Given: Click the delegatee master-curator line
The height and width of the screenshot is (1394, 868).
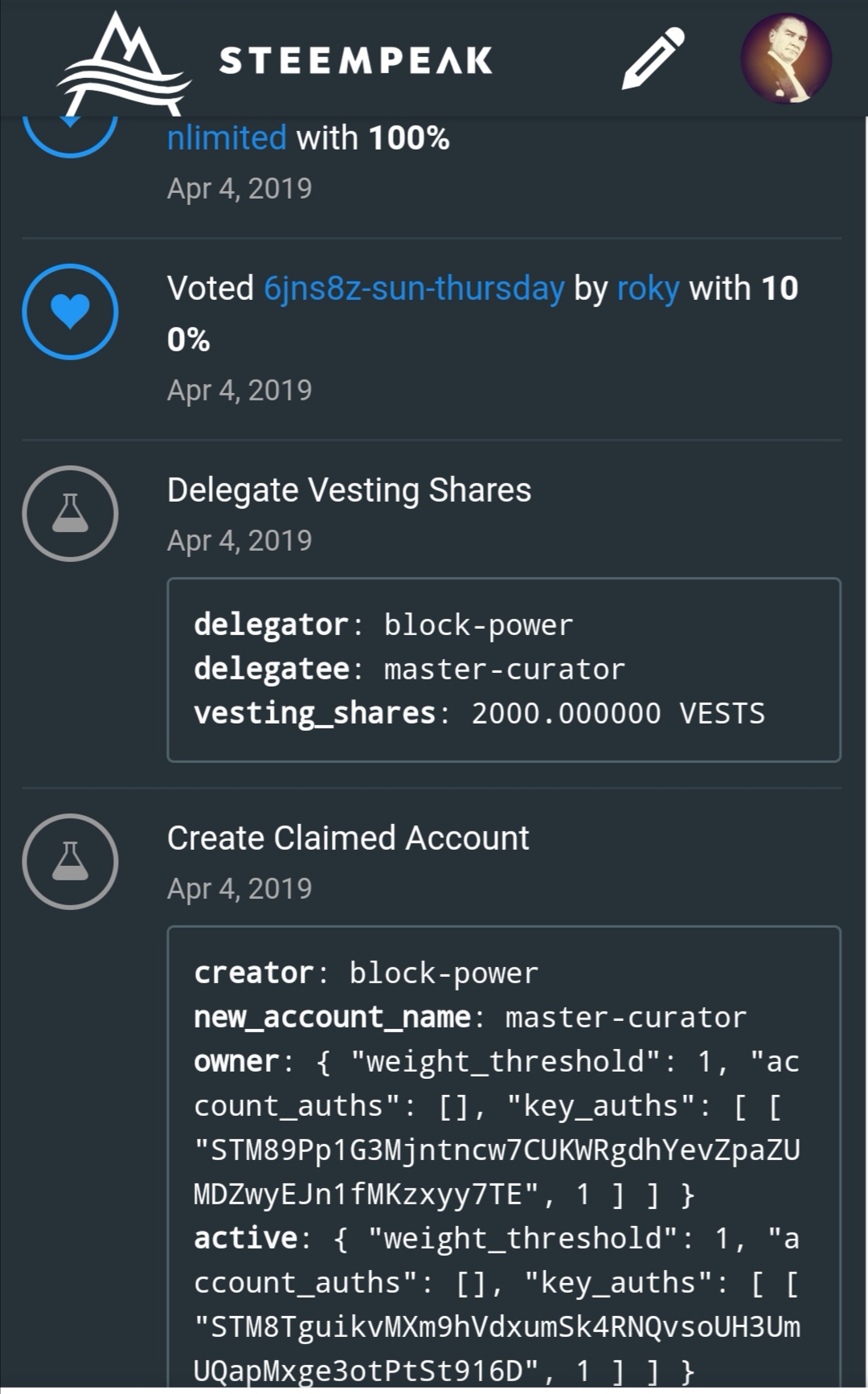Looking at the screenshot, I should [x=409, y=669].
